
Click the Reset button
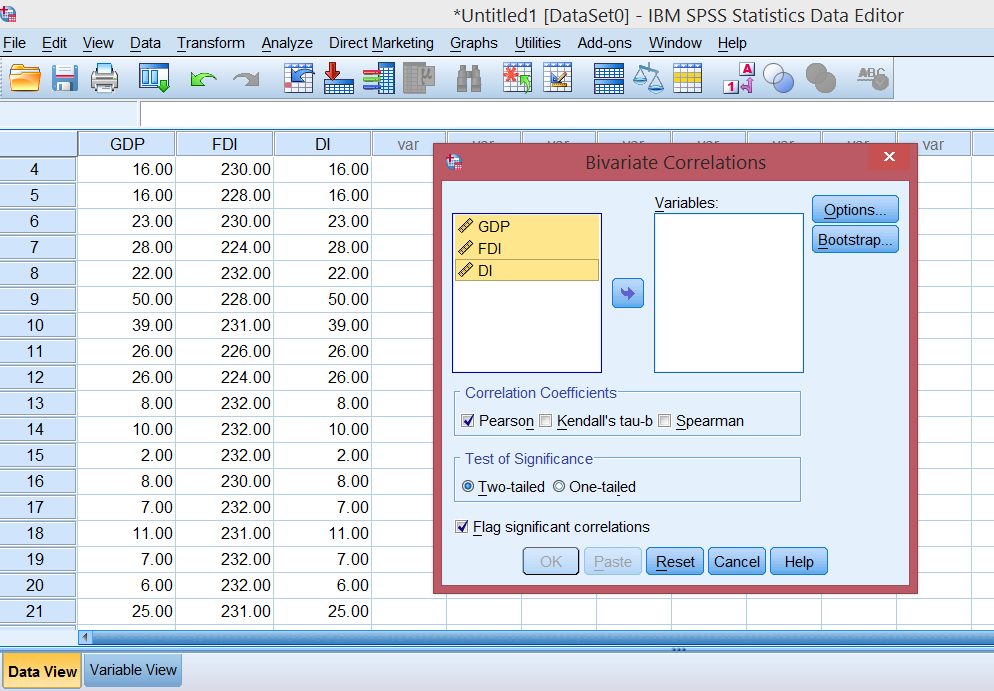point(674,562)
